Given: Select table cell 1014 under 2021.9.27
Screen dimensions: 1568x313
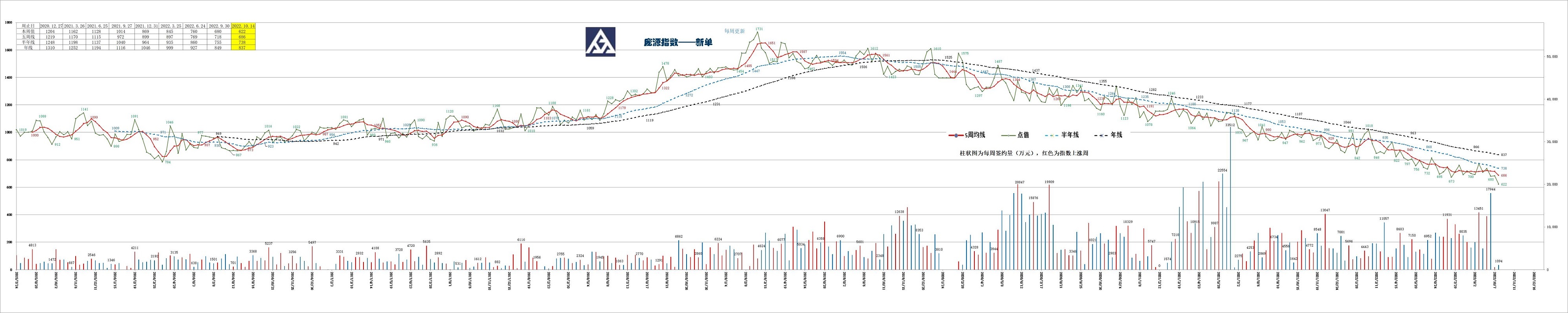Looking at the screenshot, I should point(122,31).
